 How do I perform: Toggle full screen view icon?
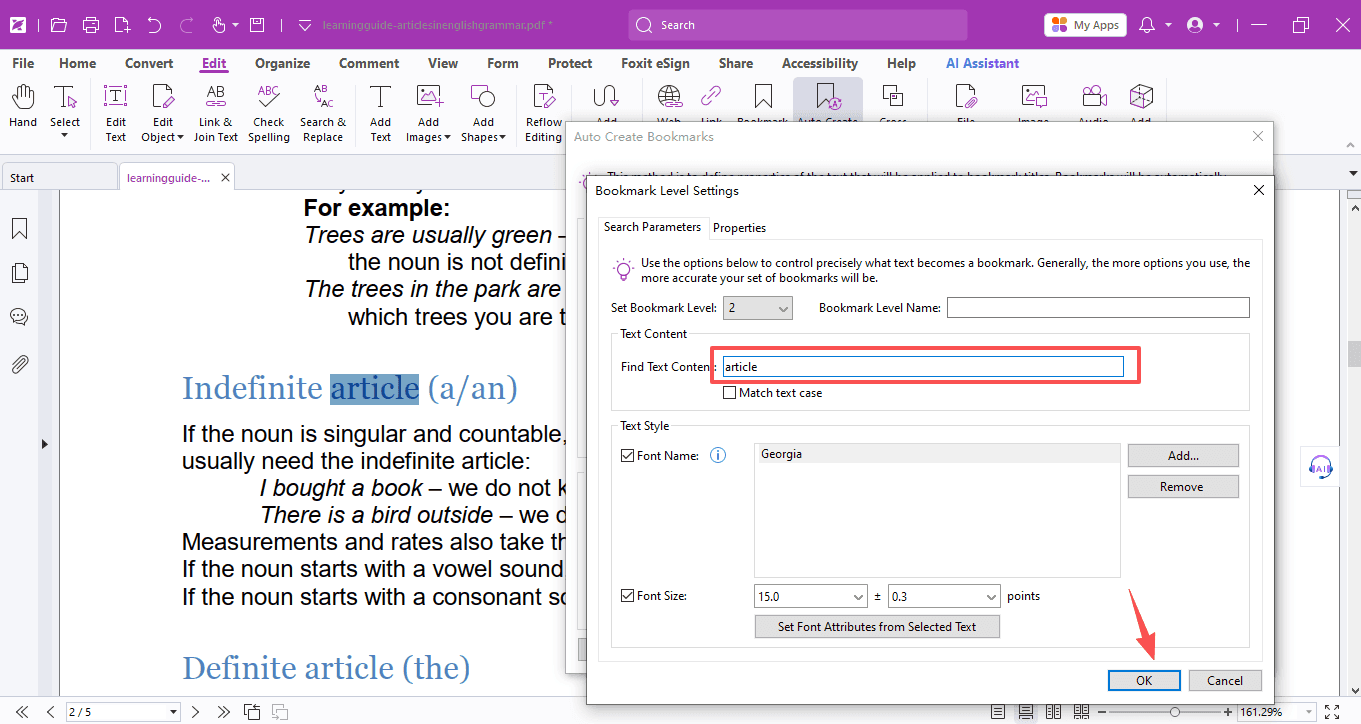pyautogui.click(x=1331, y=712)
